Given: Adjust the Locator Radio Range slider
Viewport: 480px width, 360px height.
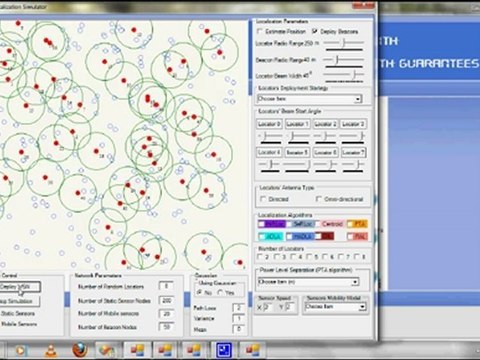Looking at the screenshot, I should [x=344, y=43].
